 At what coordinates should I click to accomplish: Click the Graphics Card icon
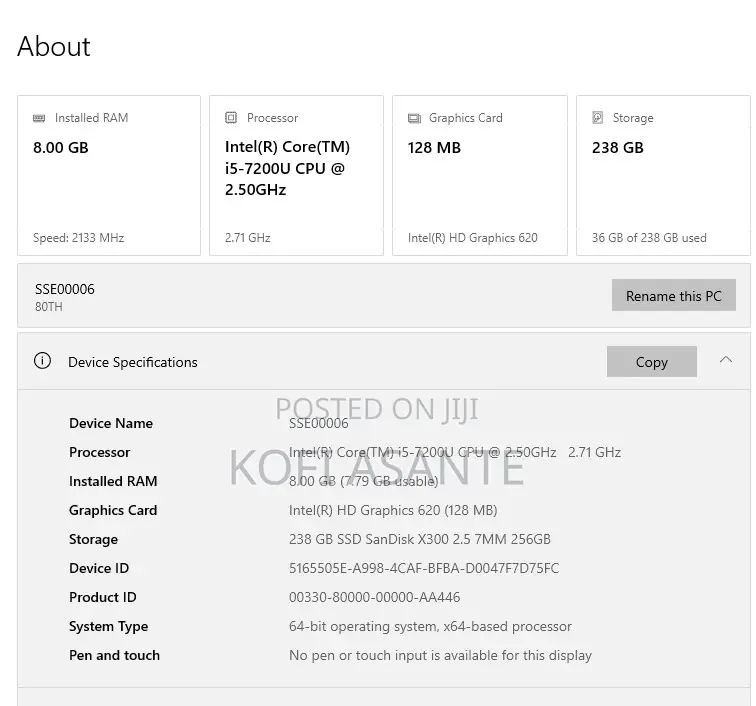point(414,118)
